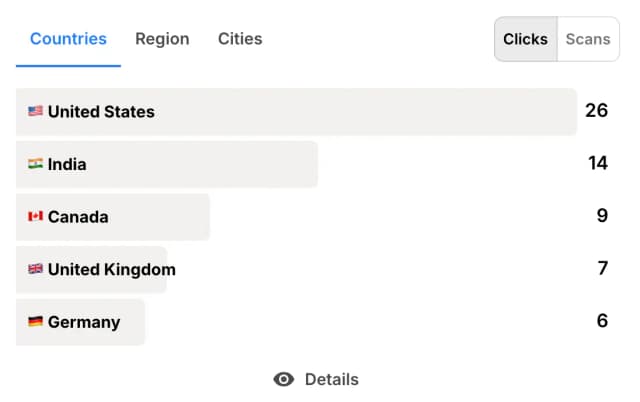
Task: Select the Canada bar row
Action: tap(313, 217)
